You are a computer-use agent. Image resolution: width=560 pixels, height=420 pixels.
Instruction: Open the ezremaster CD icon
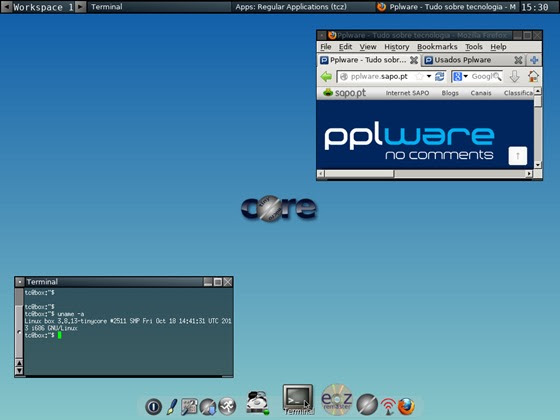coord(337,399)
